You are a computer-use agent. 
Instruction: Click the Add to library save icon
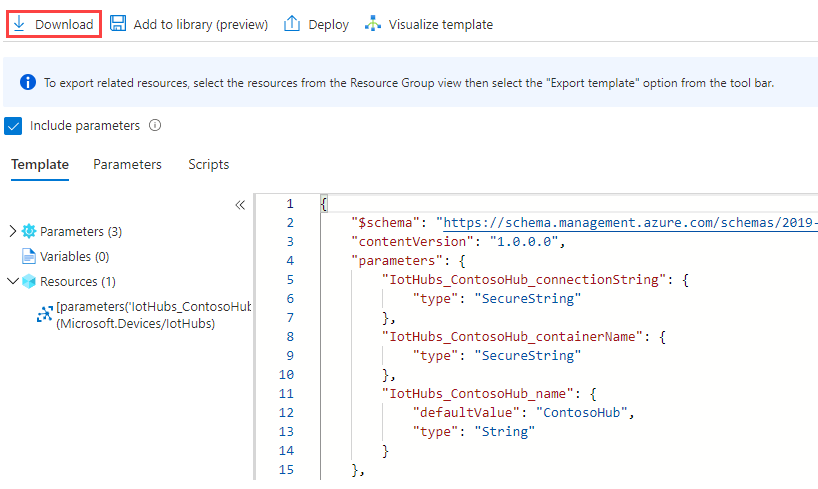point(118,24)
